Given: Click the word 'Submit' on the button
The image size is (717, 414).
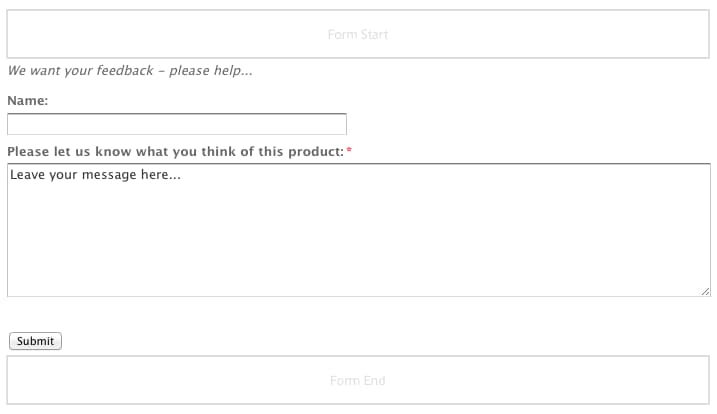Looking at the screenshot, I should [35, 341].
